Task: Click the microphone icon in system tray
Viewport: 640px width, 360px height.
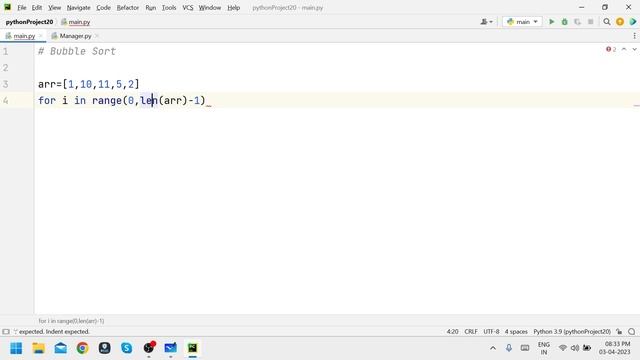Action: point(509,348)
